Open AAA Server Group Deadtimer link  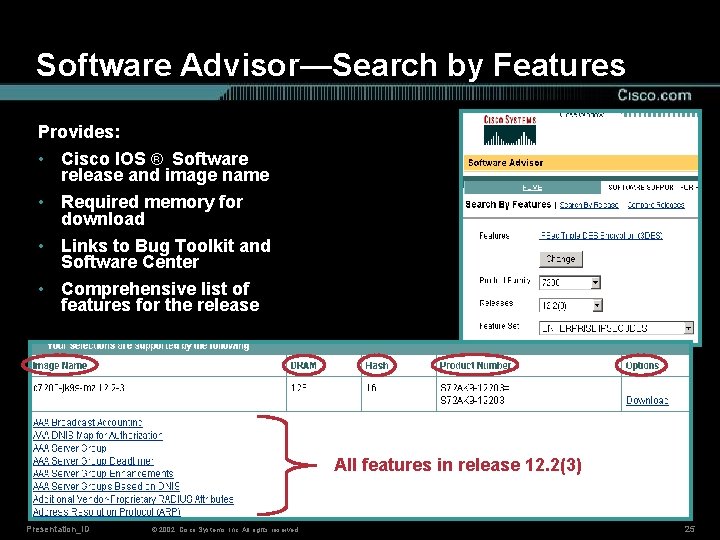[93, 461]
